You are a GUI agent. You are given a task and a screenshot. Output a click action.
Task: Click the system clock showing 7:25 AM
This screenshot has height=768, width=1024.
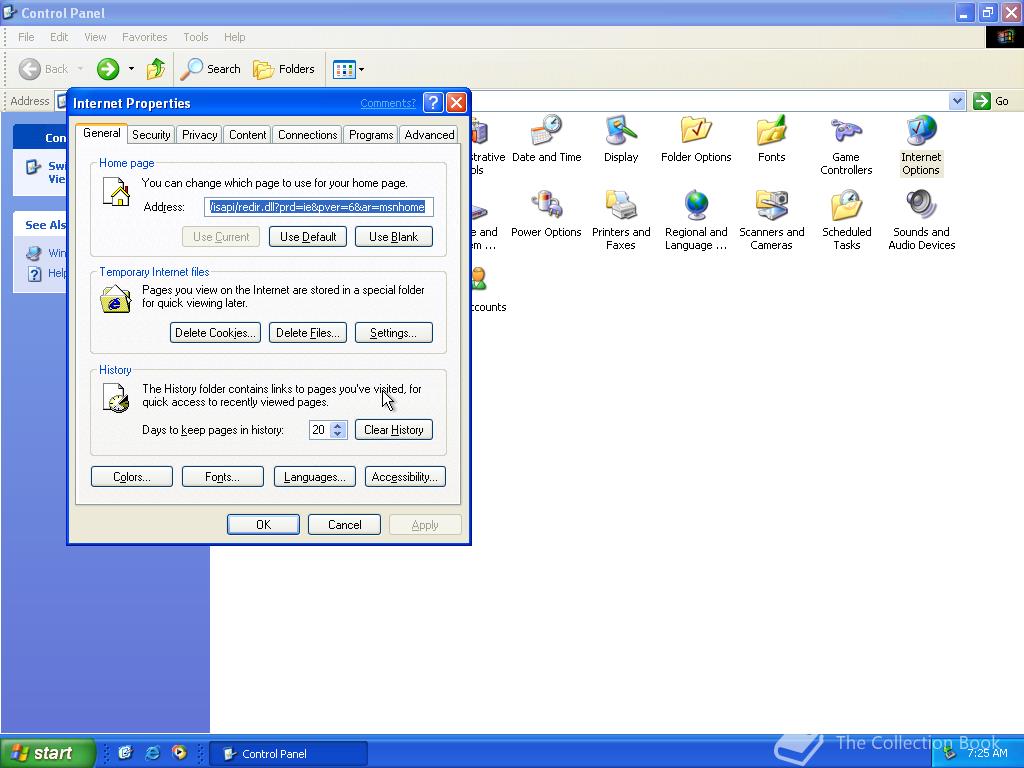[x=987, y=753]
